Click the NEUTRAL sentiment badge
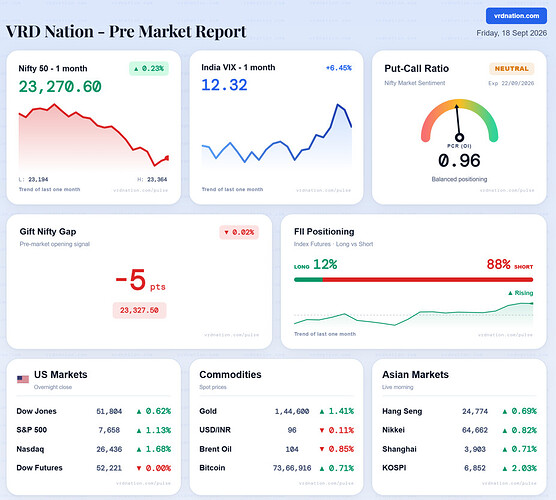The image size is (556, 500). point(511,68)
